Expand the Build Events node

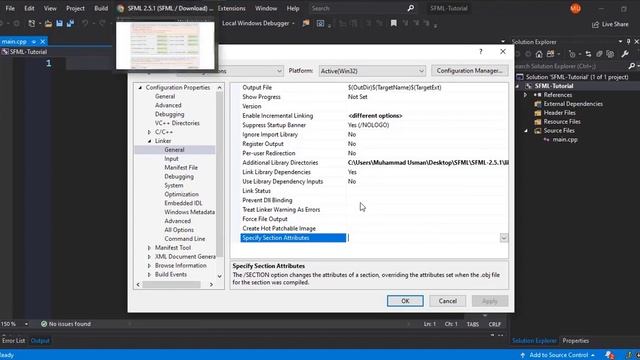(149, 275)
